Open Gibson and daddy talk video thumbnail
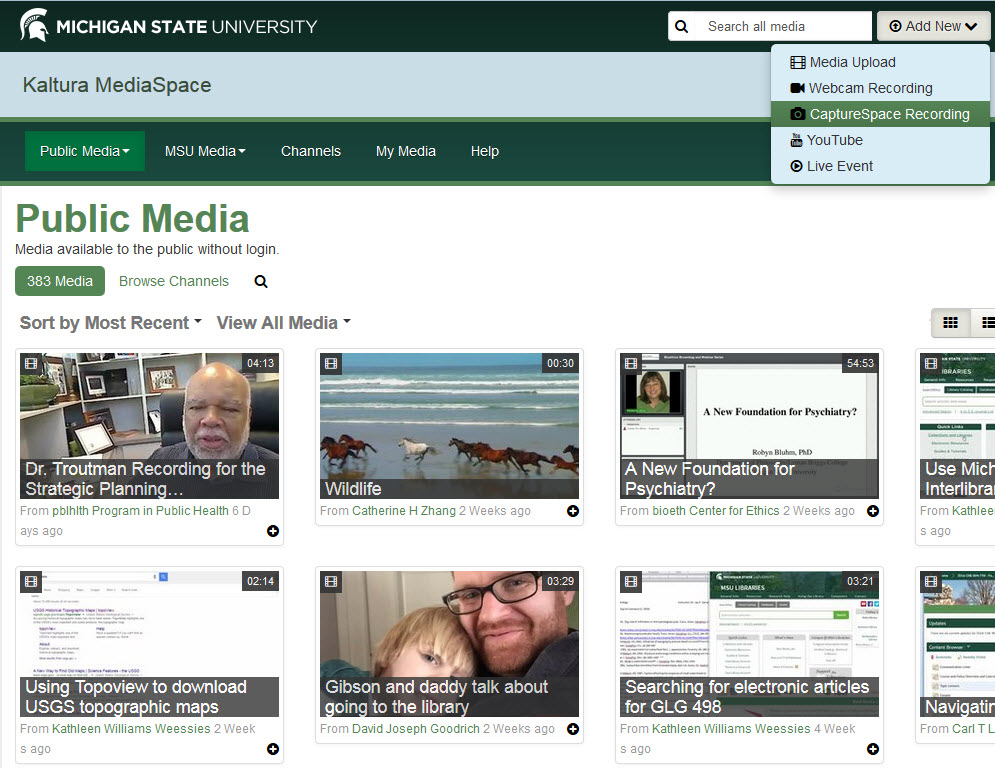The image size is (995, 768). [x=449, y=644]
